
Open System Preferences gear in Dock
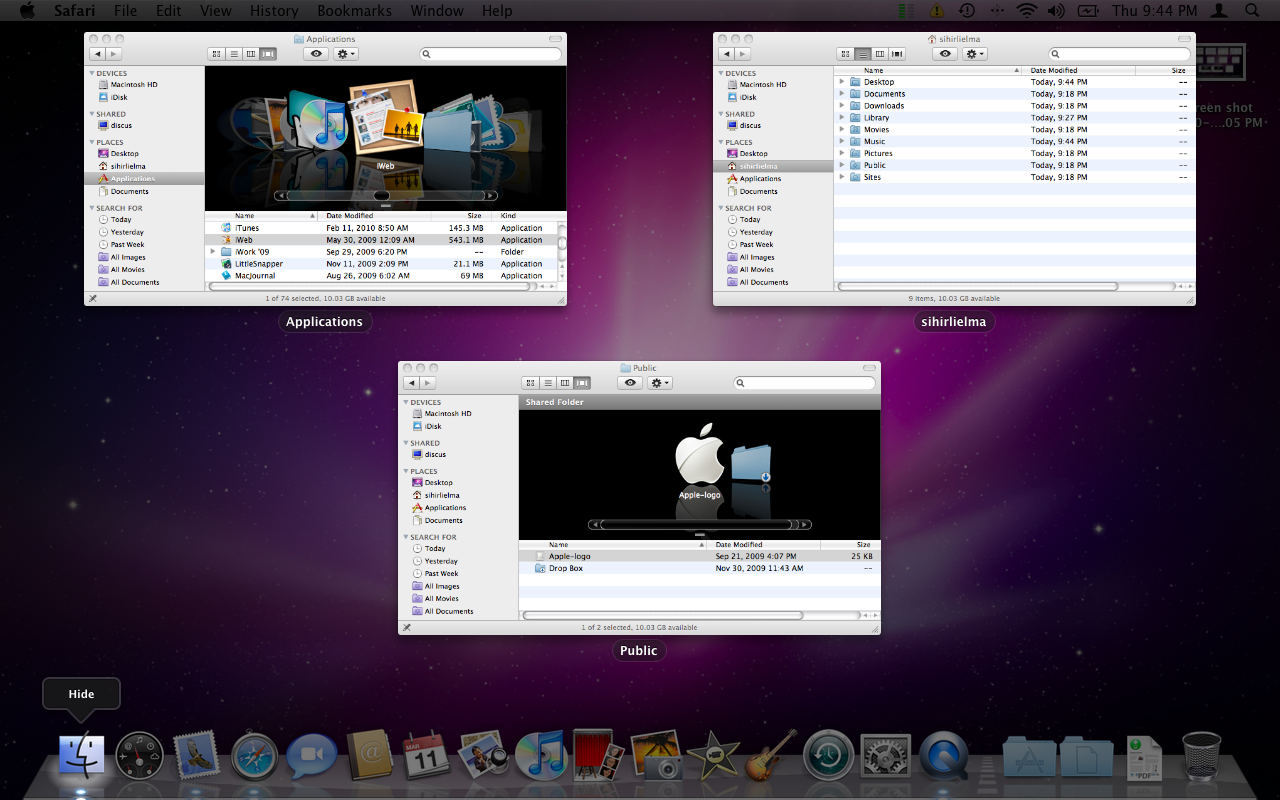(x=885, y=755)
